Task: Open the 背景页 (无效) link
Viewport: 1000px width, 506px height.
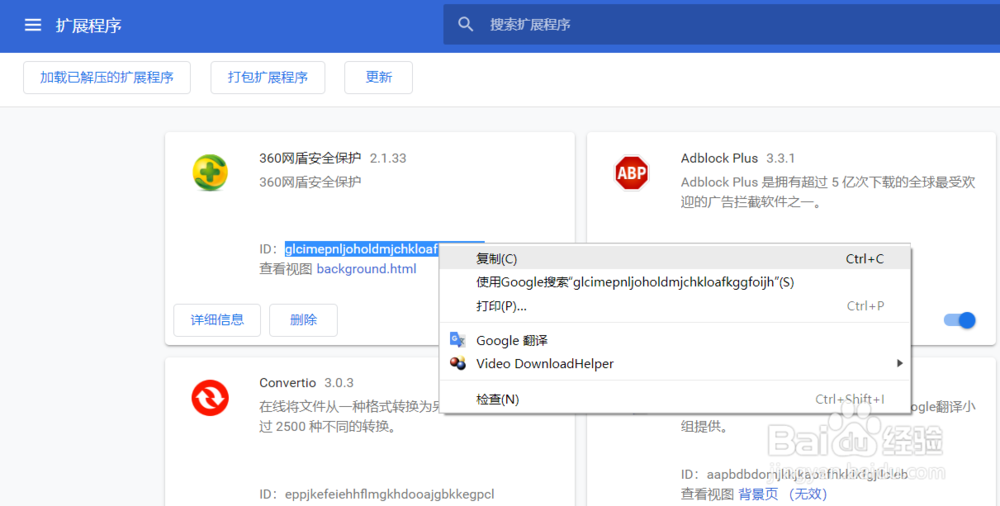Action: (783, 494)
